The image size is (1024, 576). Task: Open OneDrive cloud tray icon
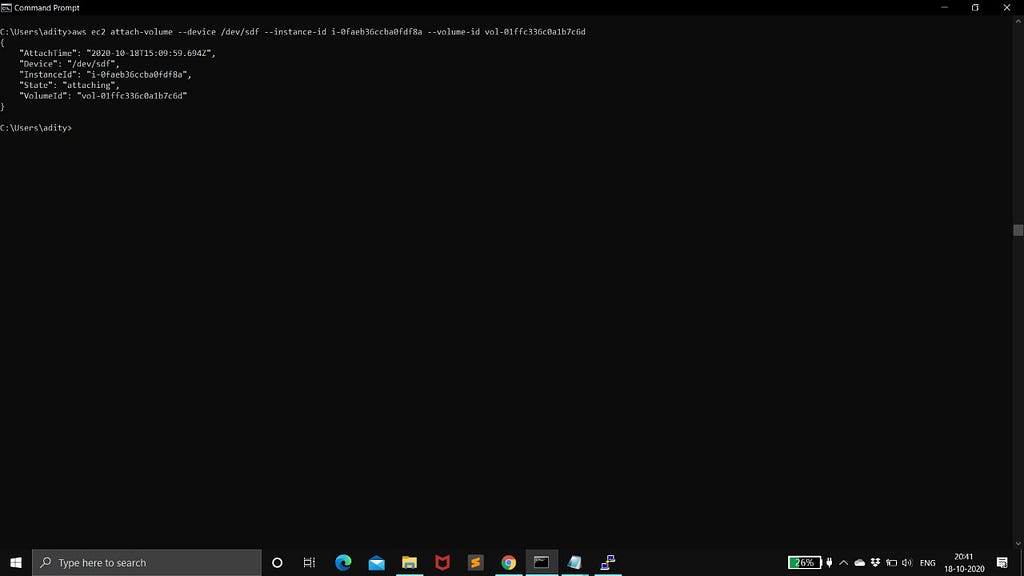[x=859, y=562]
